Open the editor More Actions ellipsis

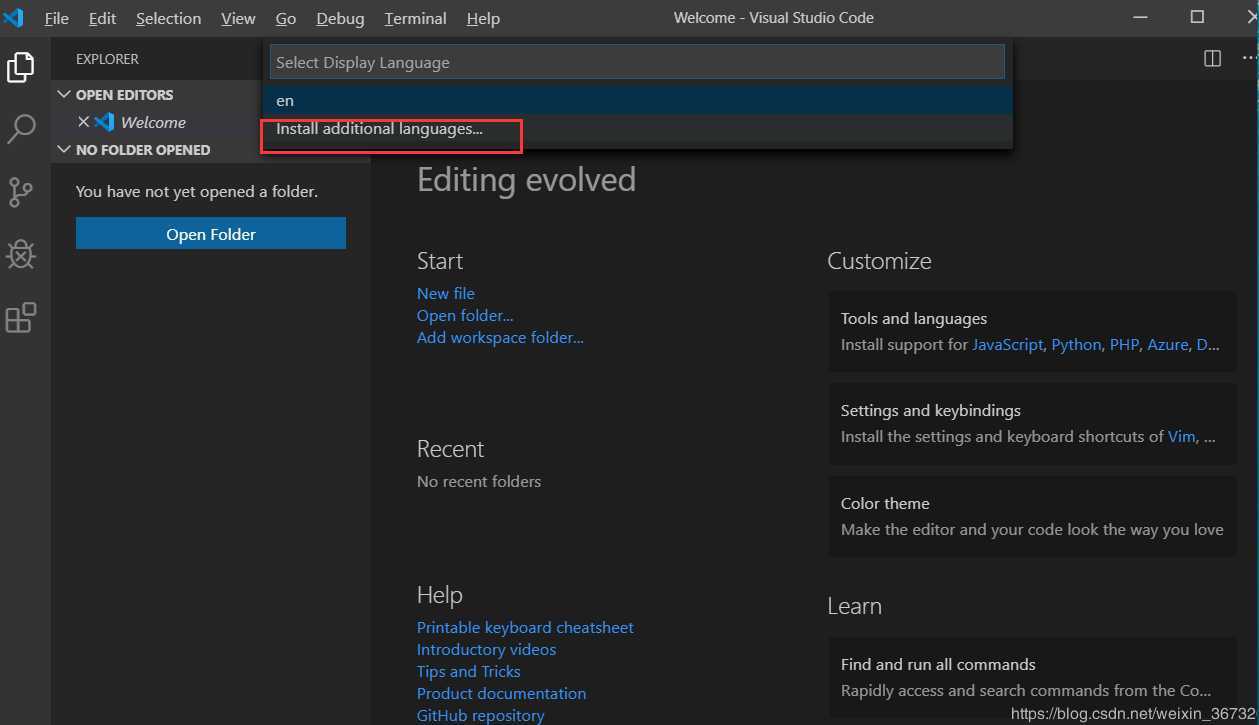(x=1249, y=59)
